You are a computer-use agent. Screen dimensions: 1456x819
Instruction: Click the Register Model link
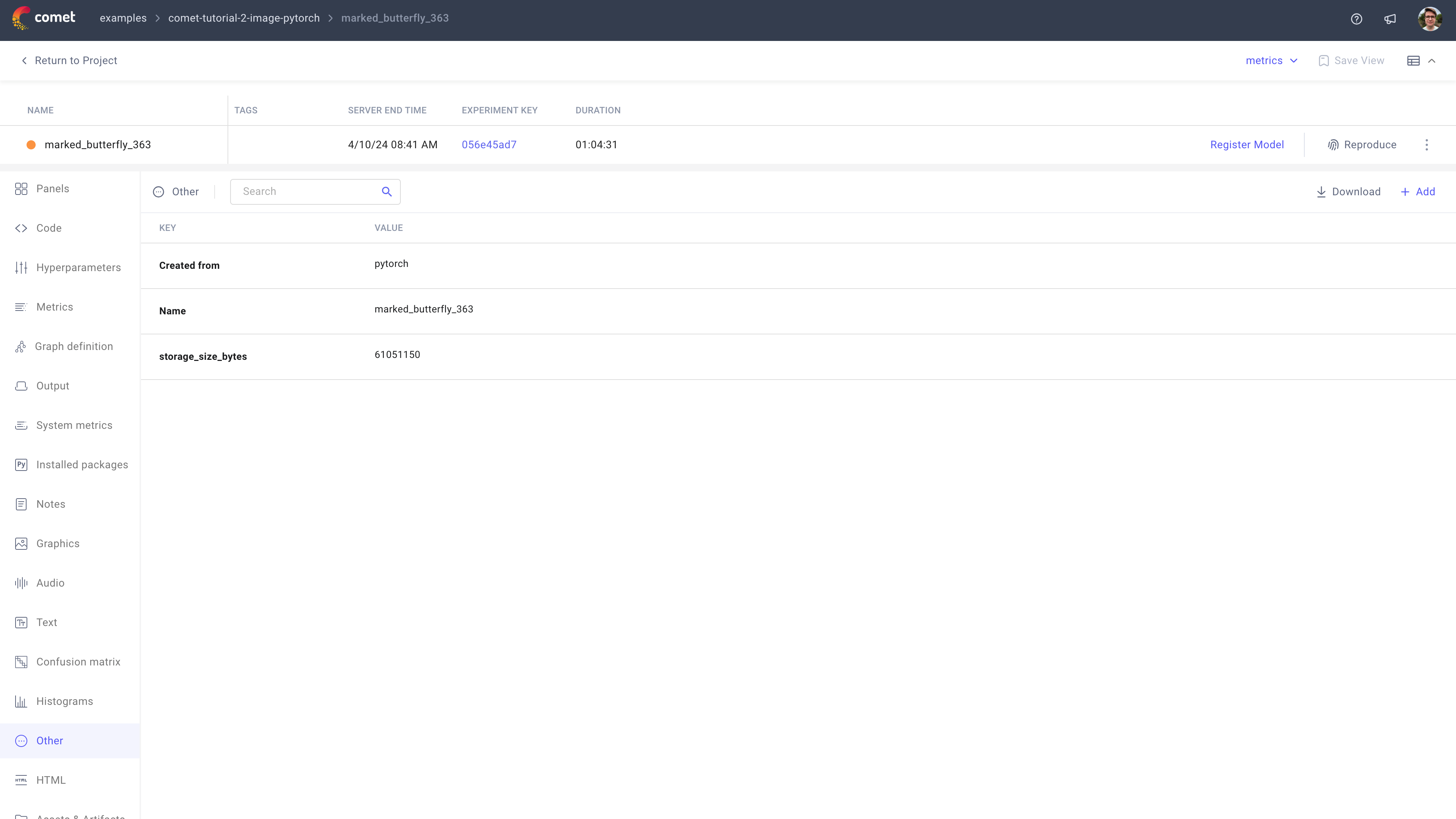point(1247,145)
